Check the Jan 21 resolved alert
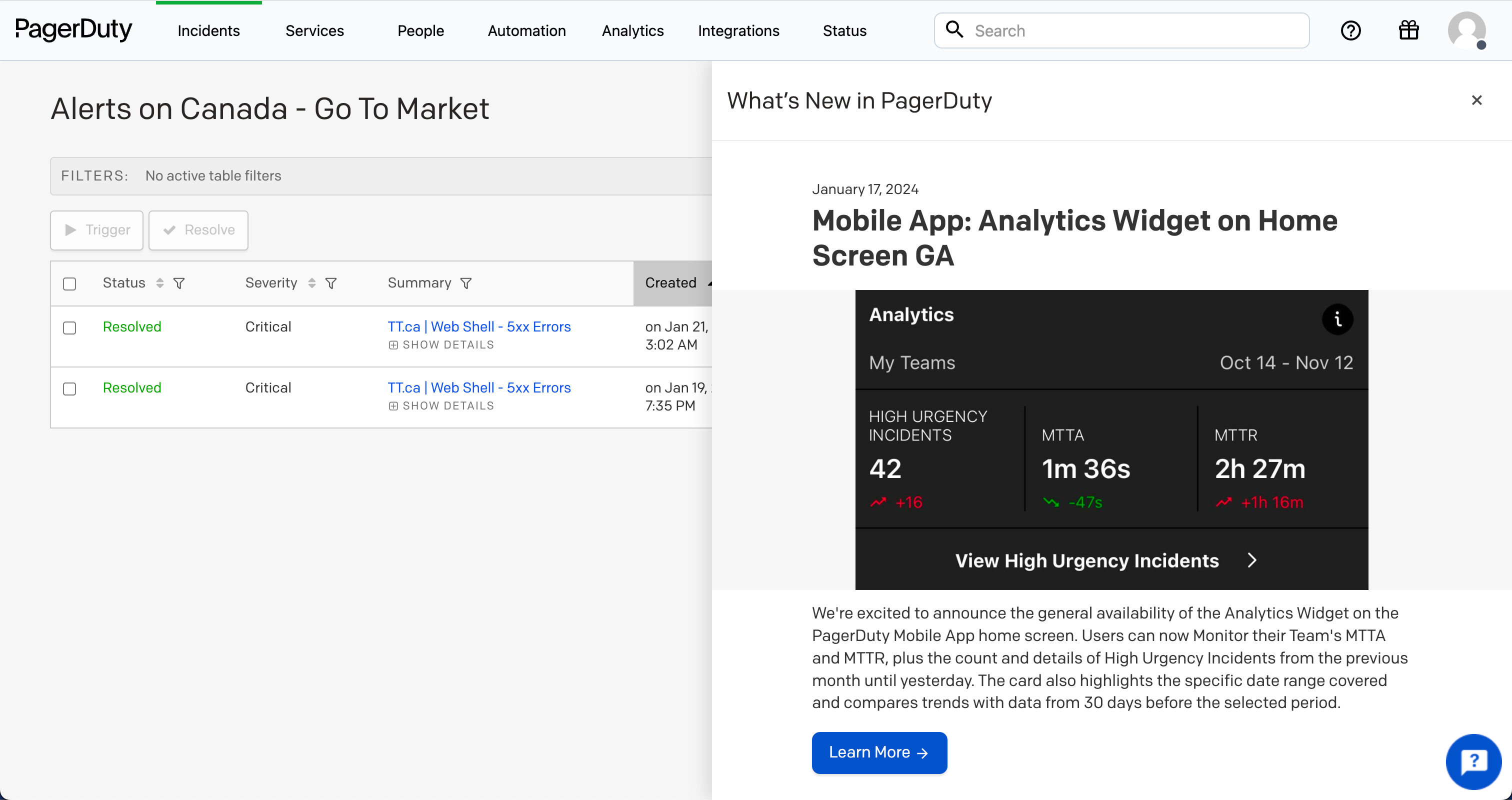1512x800 pixels. click(x=70, y=328)
